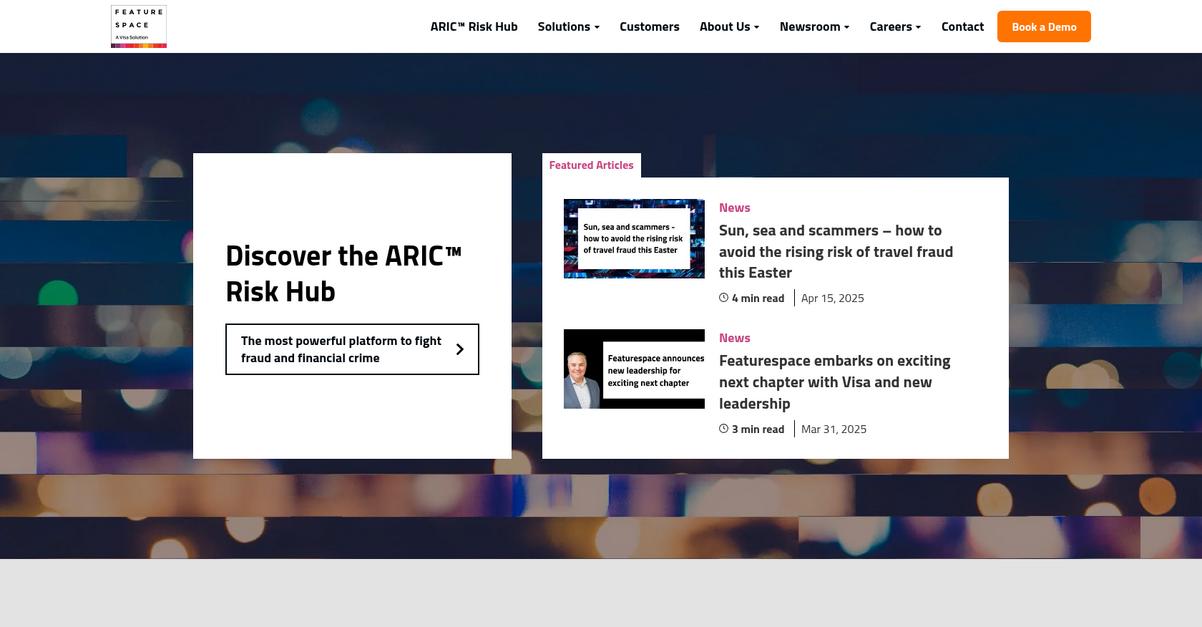The height and width of the screenshot is (627, 1202).
Task: Click the Featurespace logo
Action: (139, 27)
